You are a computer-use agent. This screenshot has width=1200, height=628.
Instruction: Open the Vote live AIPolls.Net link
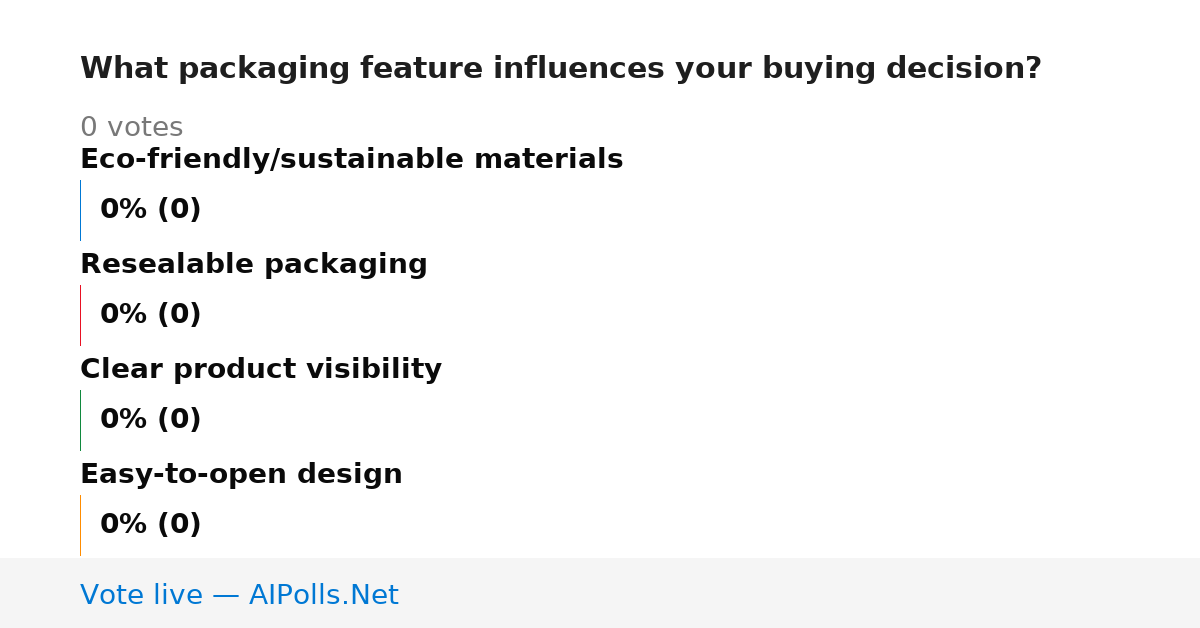[239, 595]
